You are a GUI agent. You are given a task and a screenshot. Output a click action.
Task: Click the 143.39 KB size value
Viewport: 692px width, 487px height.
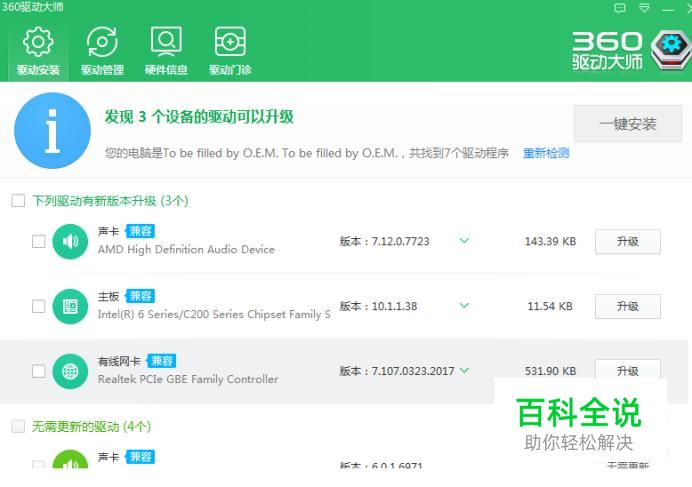tap(550, 241)
